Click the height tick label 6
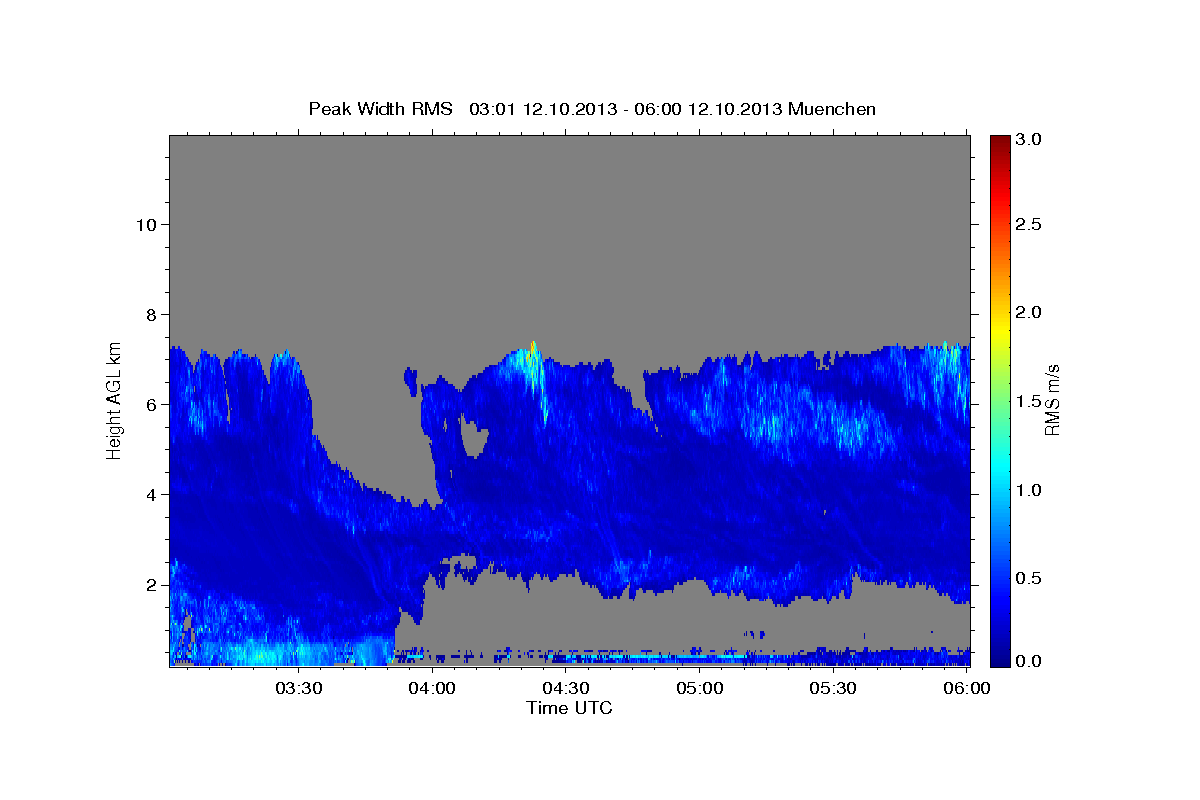This screenshot has width=1200, height=800. [152, 405]
